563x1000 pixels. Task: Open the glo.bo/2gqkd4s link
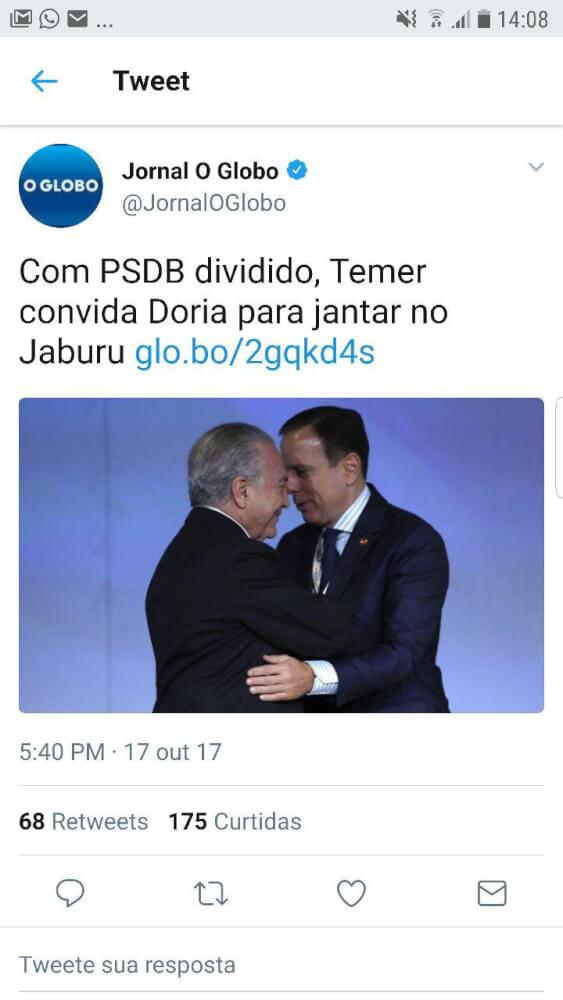click(254, 352)
